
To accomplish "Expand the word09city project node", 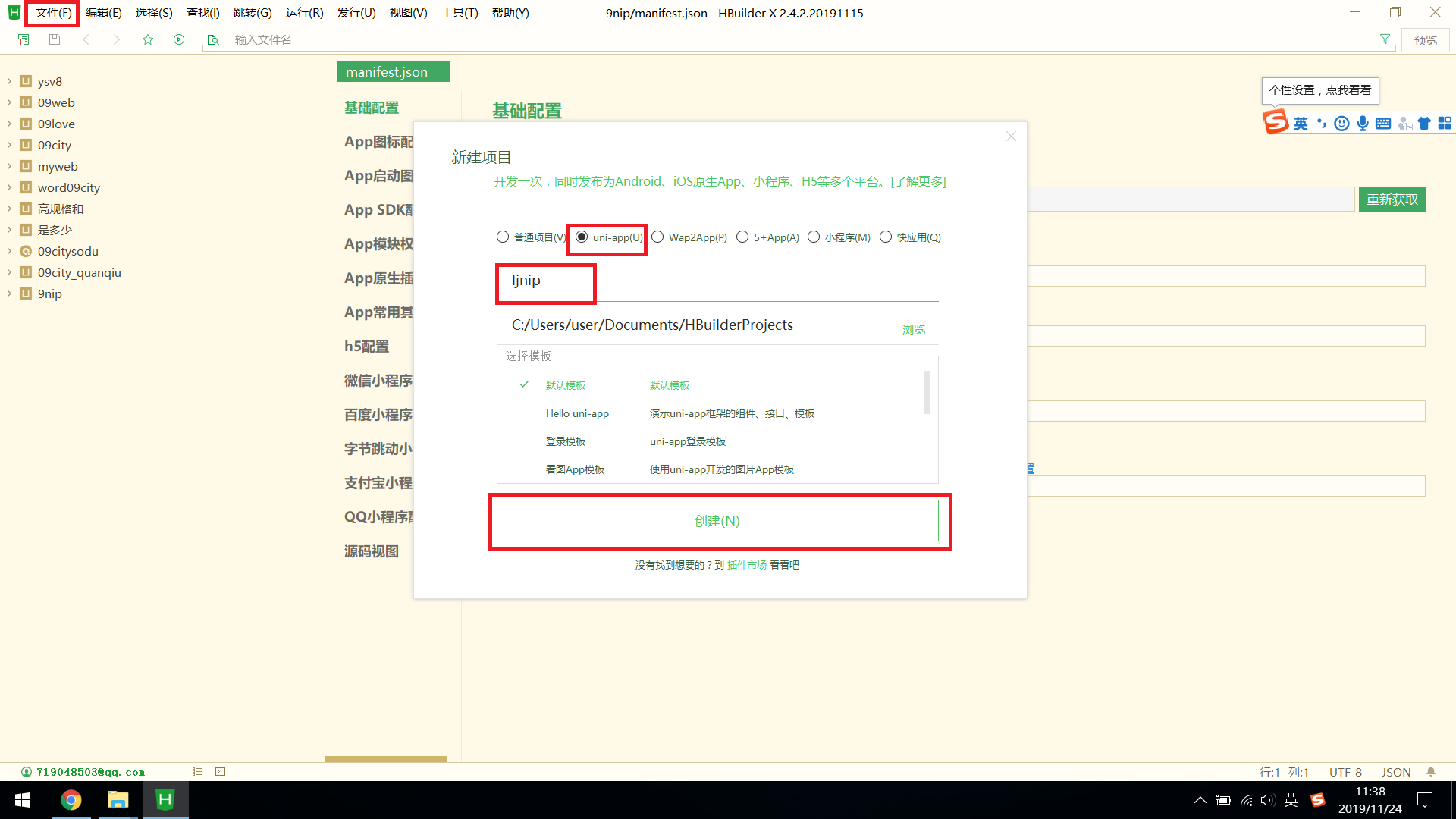I will click(x=9, y=187).
